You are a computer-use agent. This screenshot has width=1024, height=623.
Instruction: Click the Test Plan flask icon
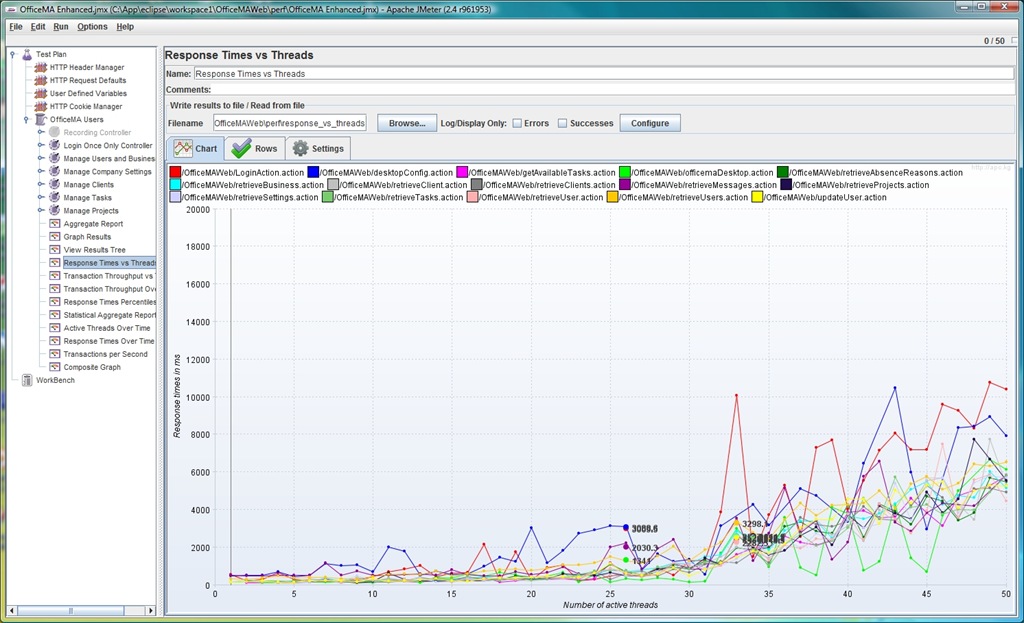pos(27,54)
